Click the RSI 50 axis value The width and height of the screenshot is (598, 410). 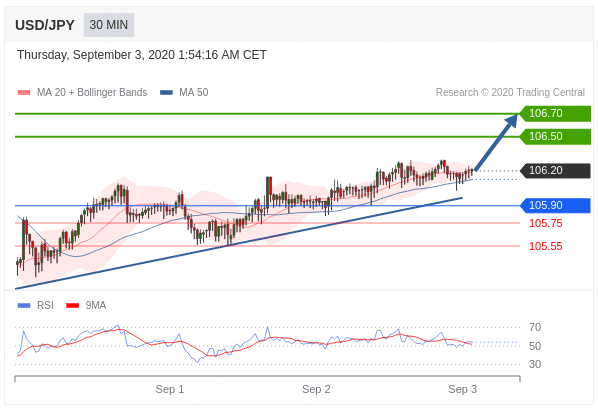(x=535, y=346)
